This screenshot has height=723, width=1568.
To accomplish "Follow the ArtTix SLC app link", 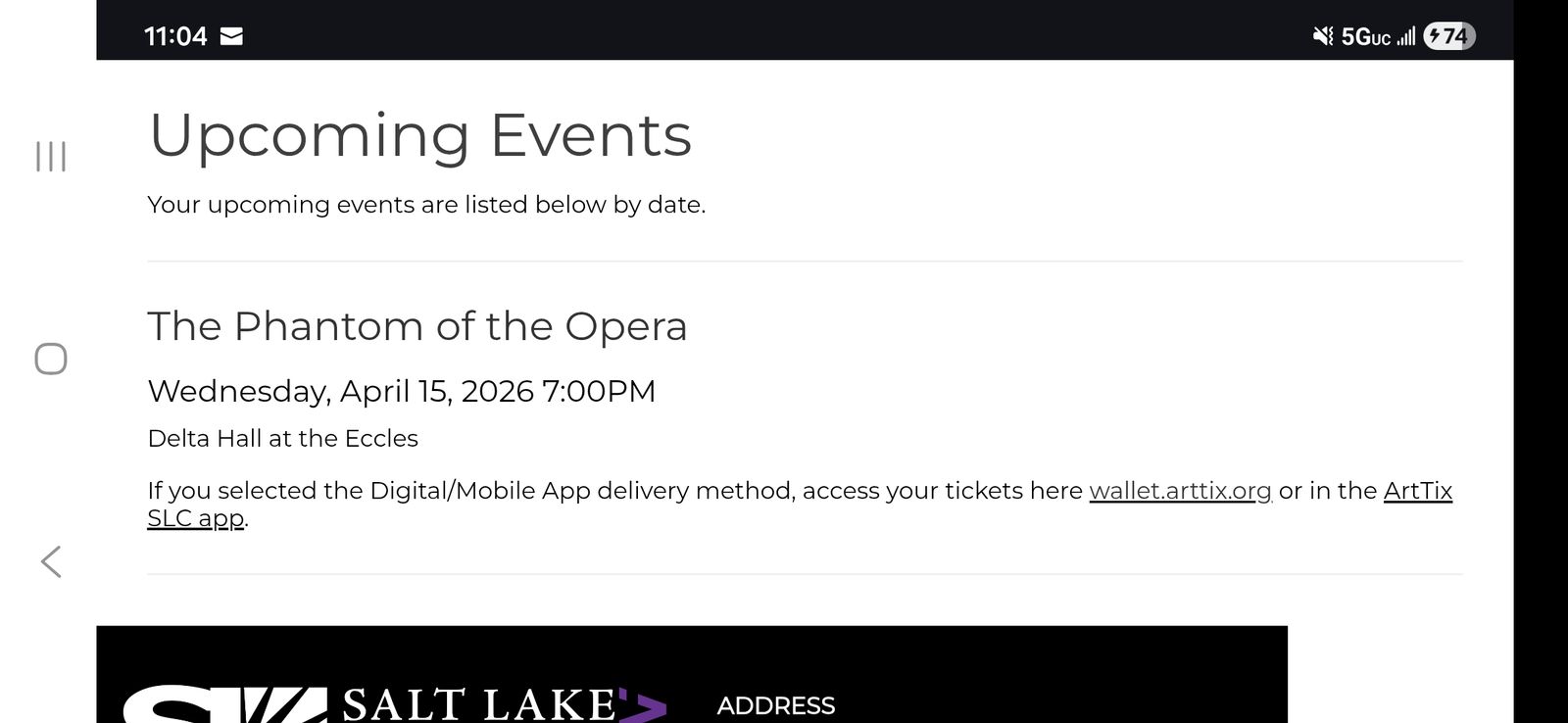I will (1417, 491).
